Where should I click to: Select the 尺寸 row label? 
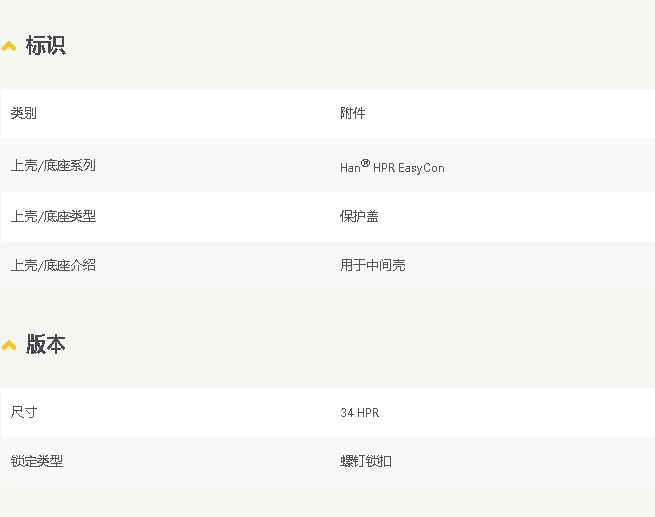coord(23,413)
